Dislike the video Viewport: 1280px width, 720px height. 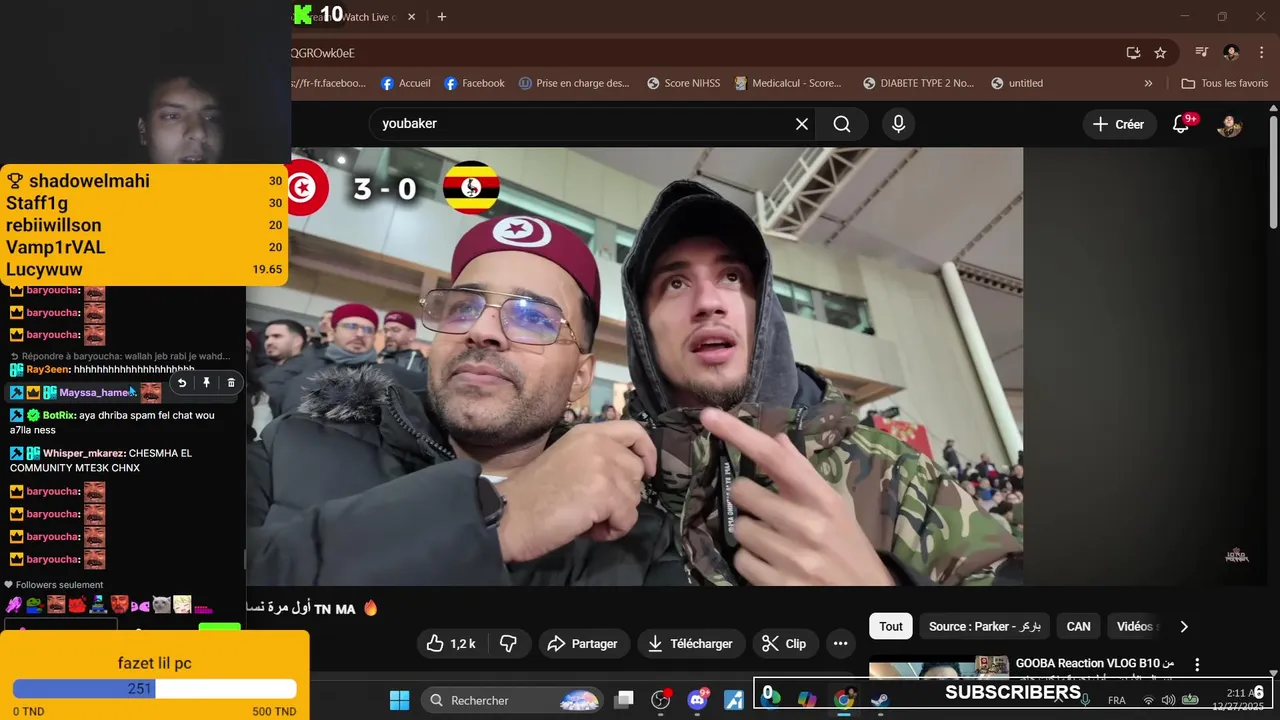pyautogui.click(x=508, y=644)
